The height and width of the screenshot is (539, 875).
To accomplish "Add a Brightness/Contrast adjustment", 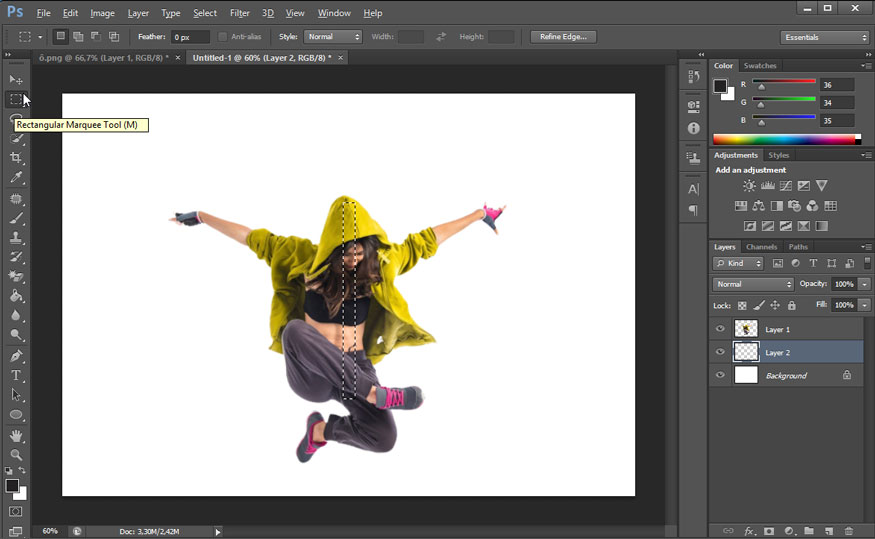I will pos(749,186).
